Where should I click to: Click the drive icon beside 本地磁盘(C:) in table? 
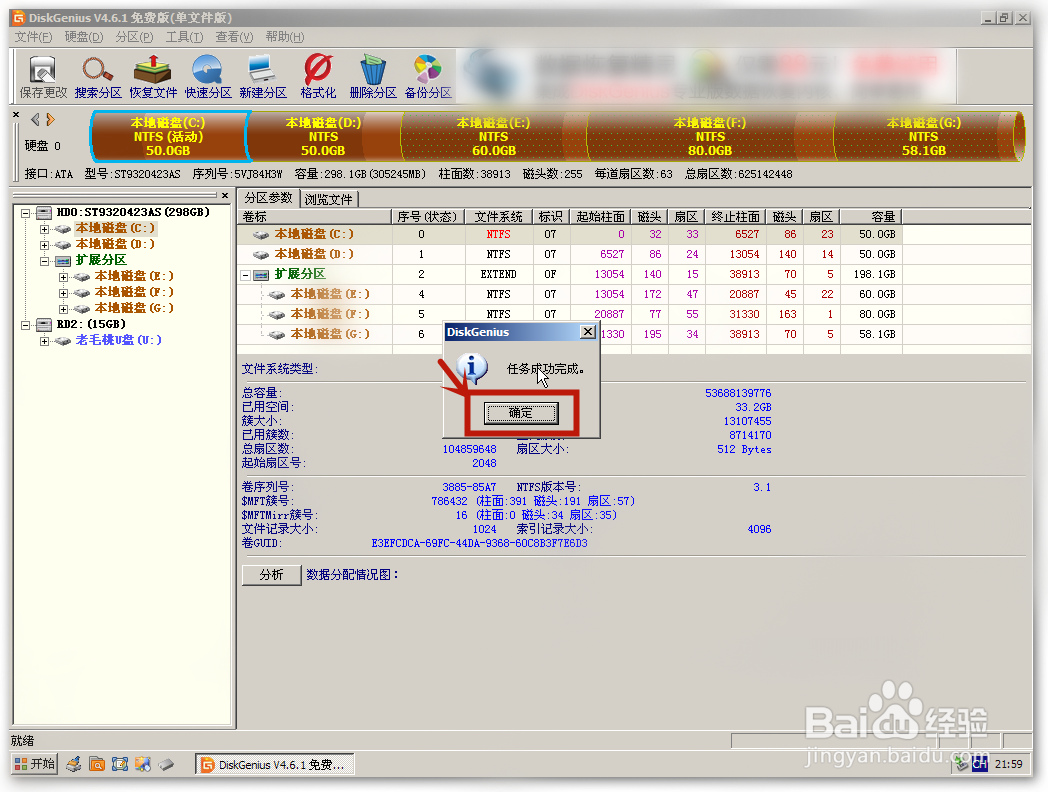pos(261,235)
